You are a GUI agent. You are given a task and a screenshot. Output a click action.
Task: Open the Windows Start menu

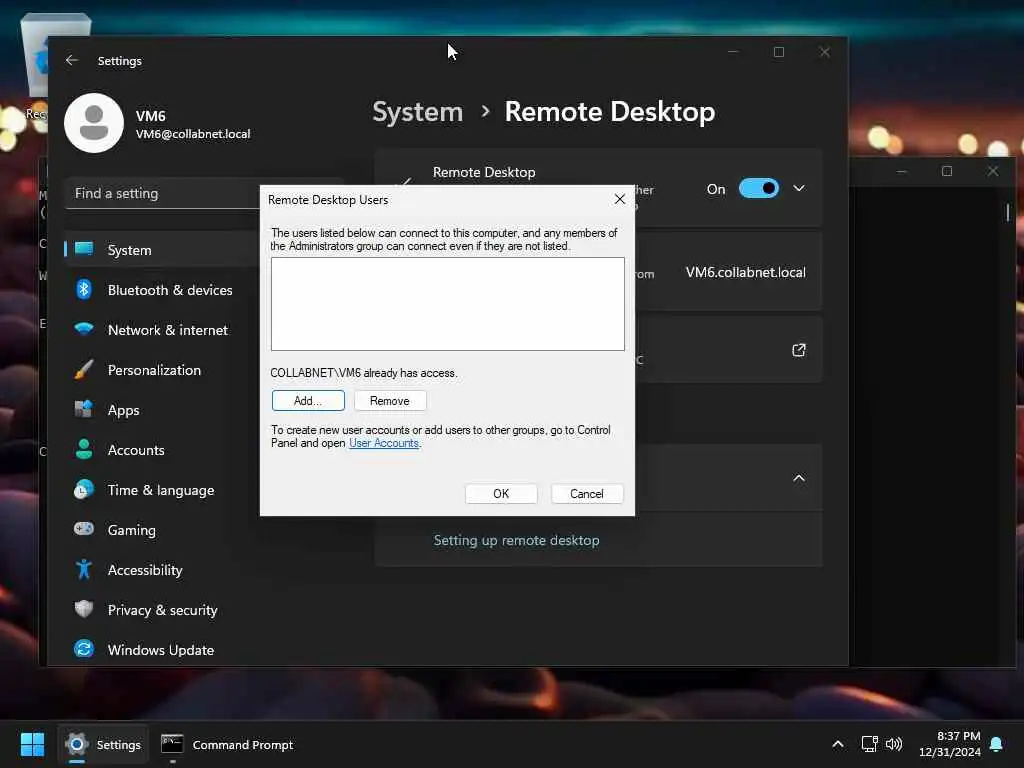coord(32,744)
